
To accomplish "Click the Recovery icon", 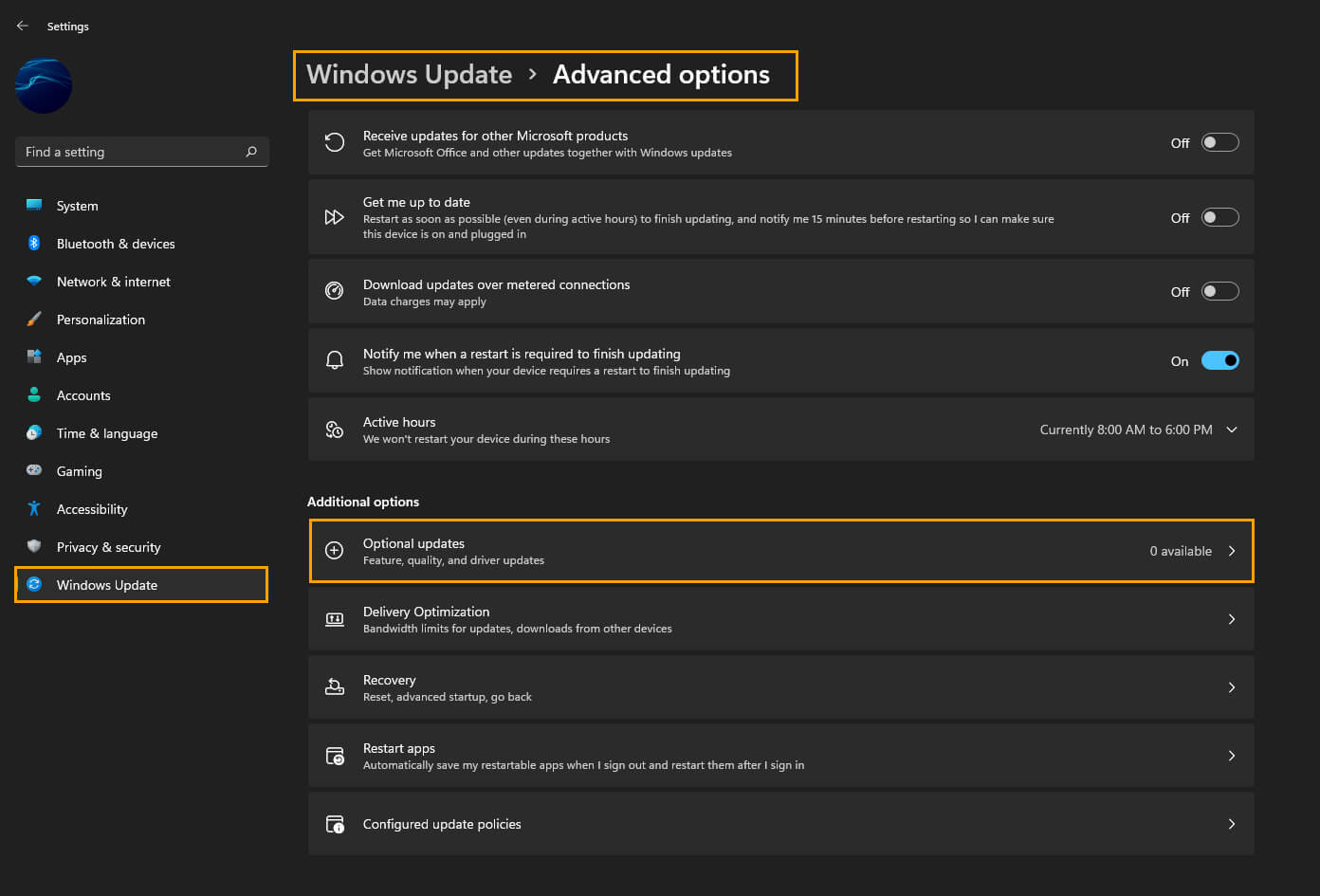I will point(335,686).
